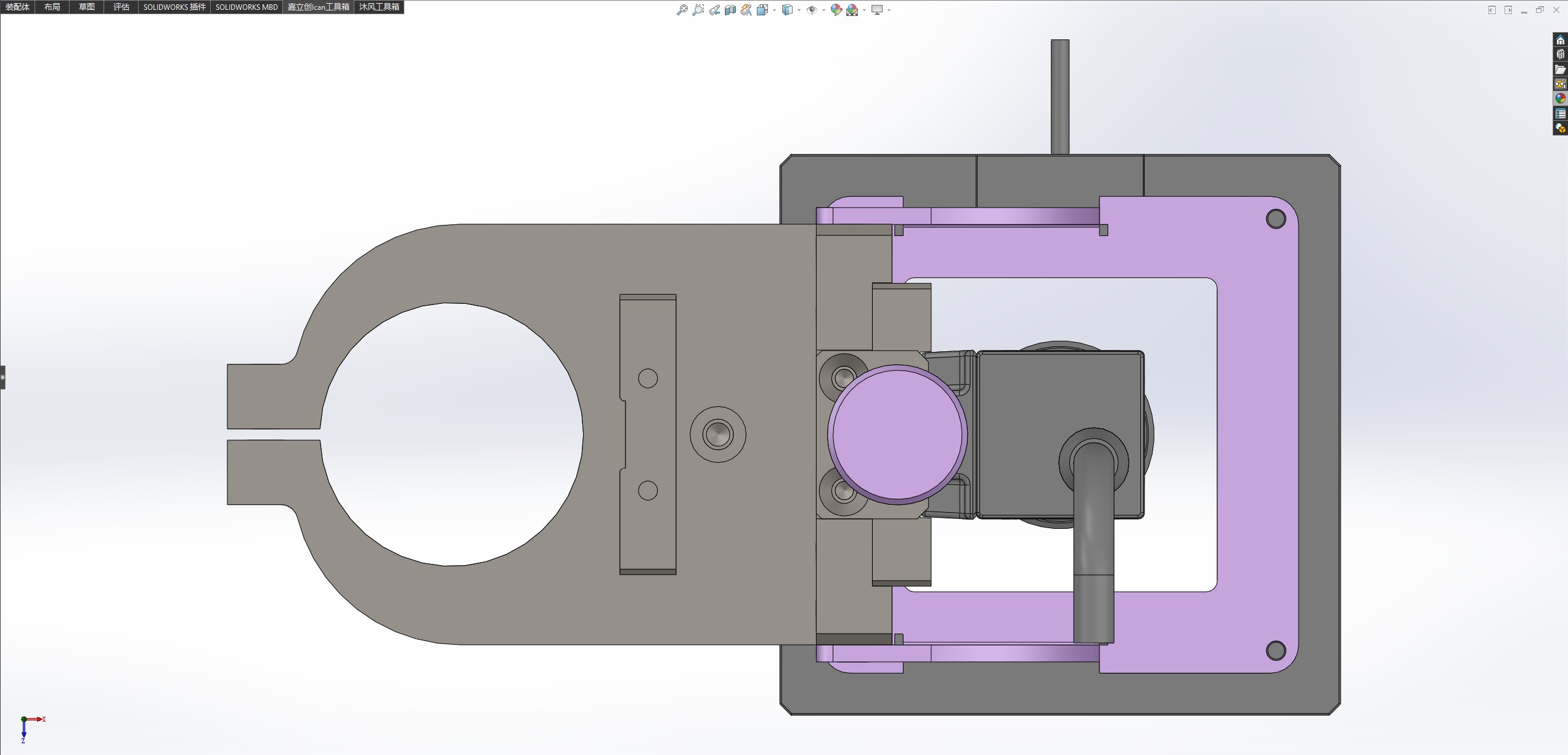Open the Dynamic Annotation Views icon

click(x=746, y=10)
